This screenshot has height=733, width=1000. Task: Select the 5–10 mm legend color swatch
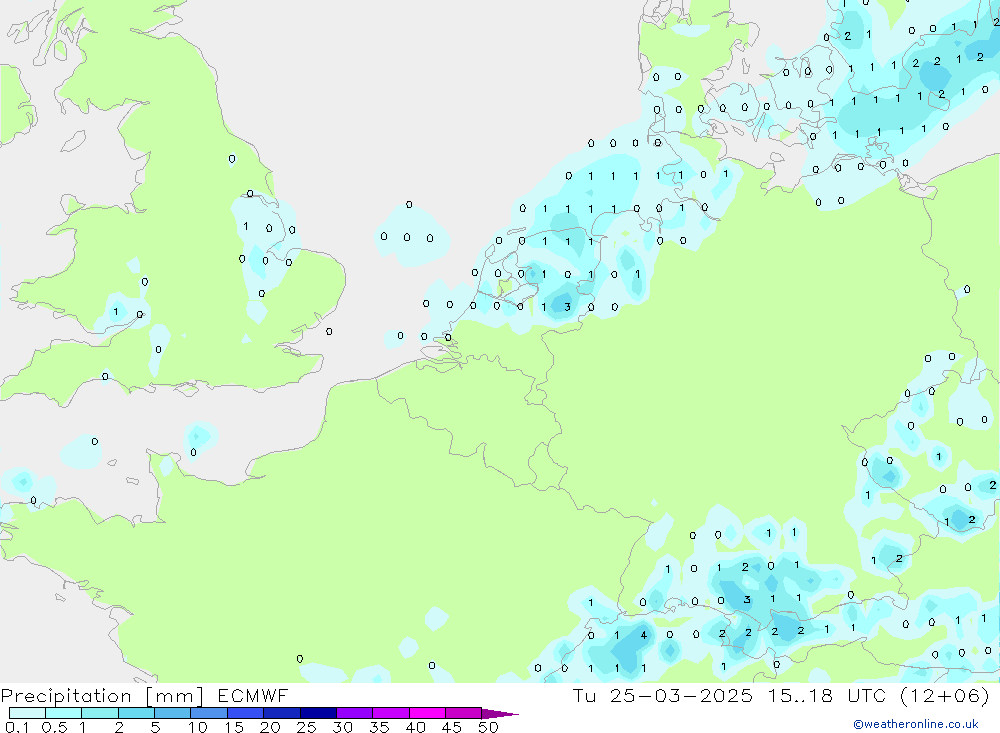(173, 713)
